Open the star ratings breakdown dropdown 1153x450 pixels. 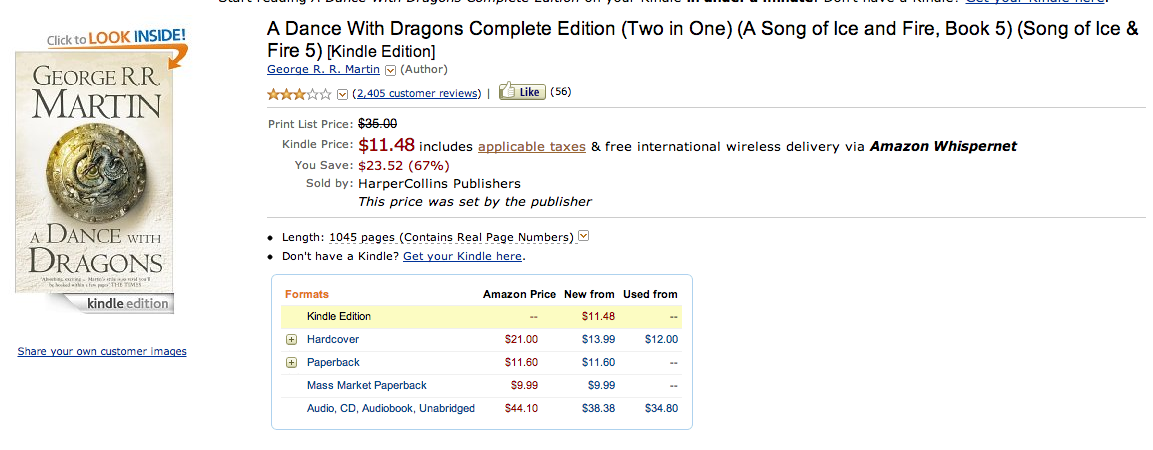click(x=343, y=94)
